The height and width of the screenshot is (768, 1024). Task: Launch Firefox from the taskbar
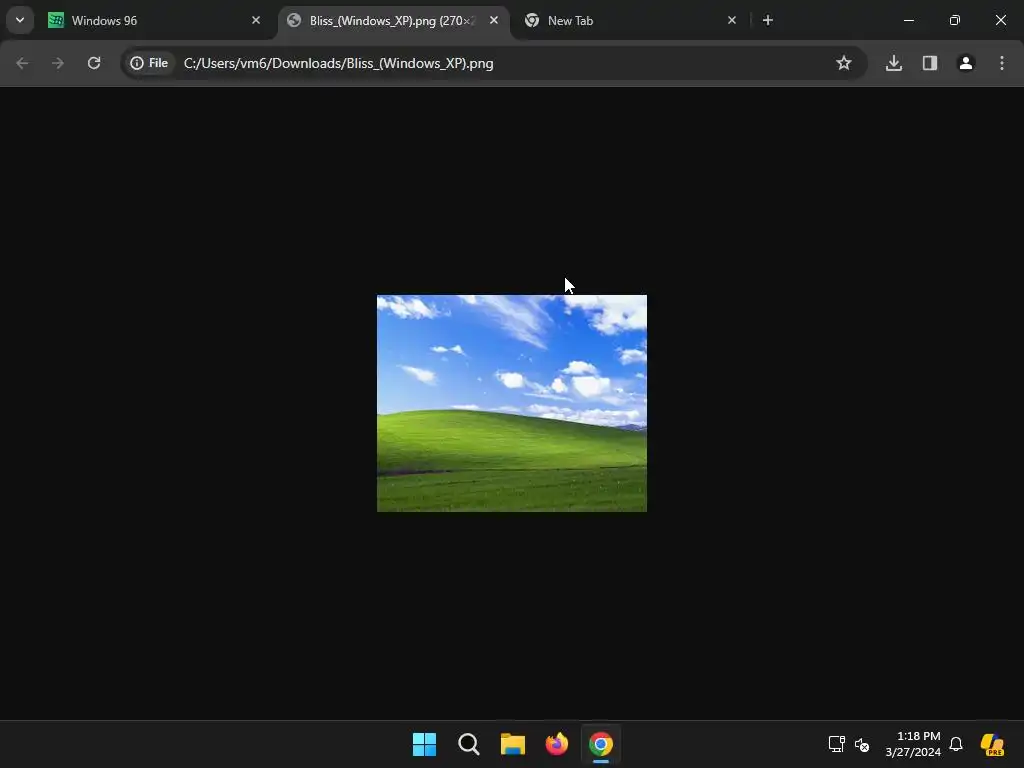(x=557, y=744)
